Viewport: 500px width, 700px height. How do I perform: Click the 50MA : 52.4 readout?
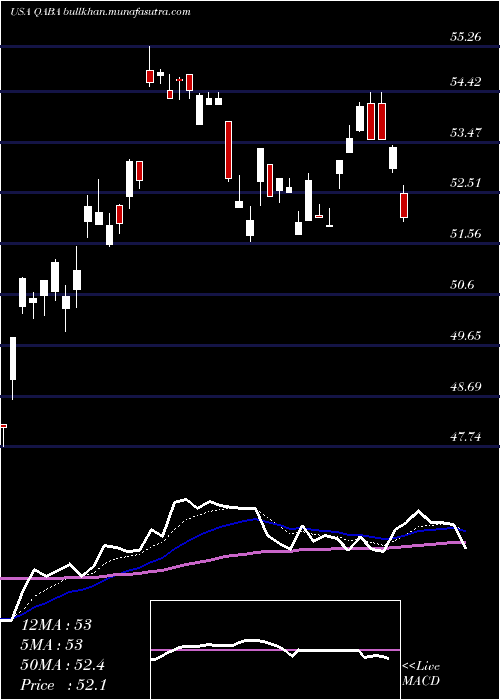[x=62, y=665]
